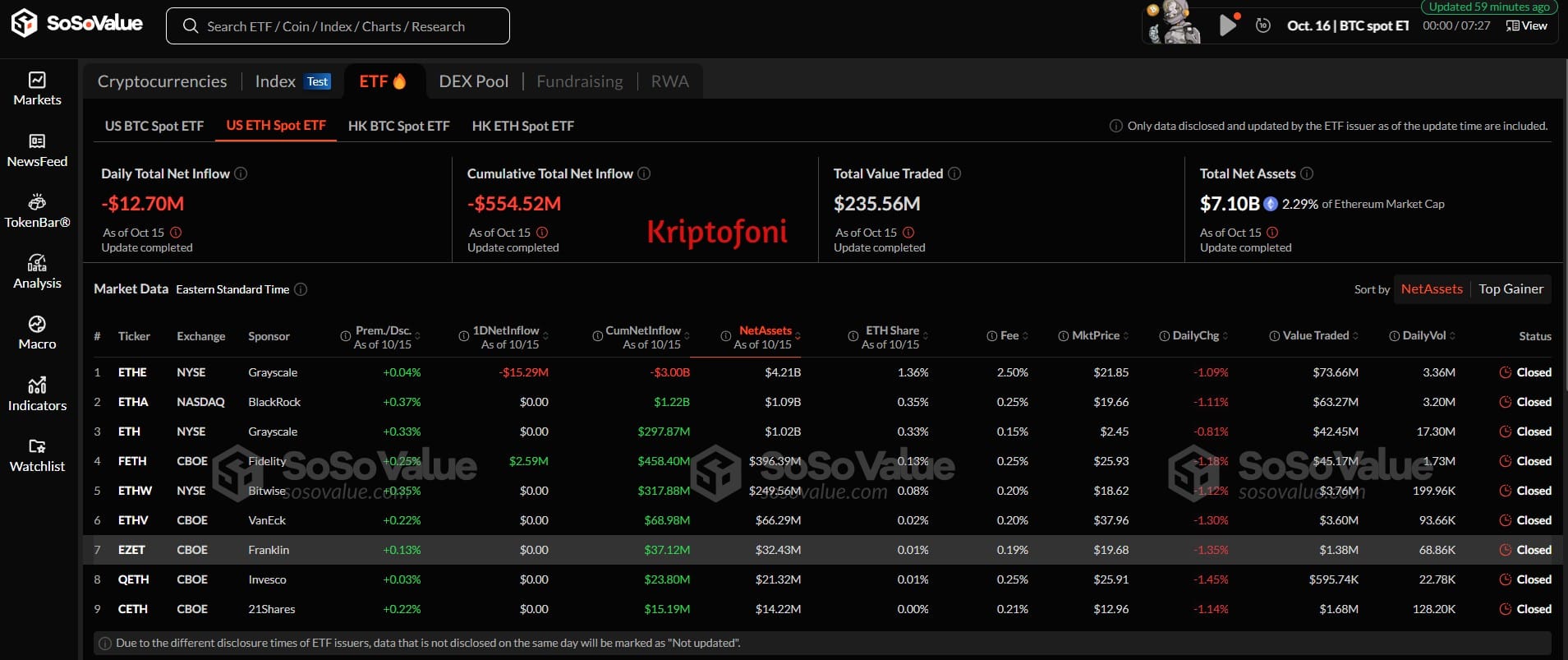Click the Updated 59 minutes ago label
The height and width of the screenshot is (660, 1568).
coord(1489,7)
